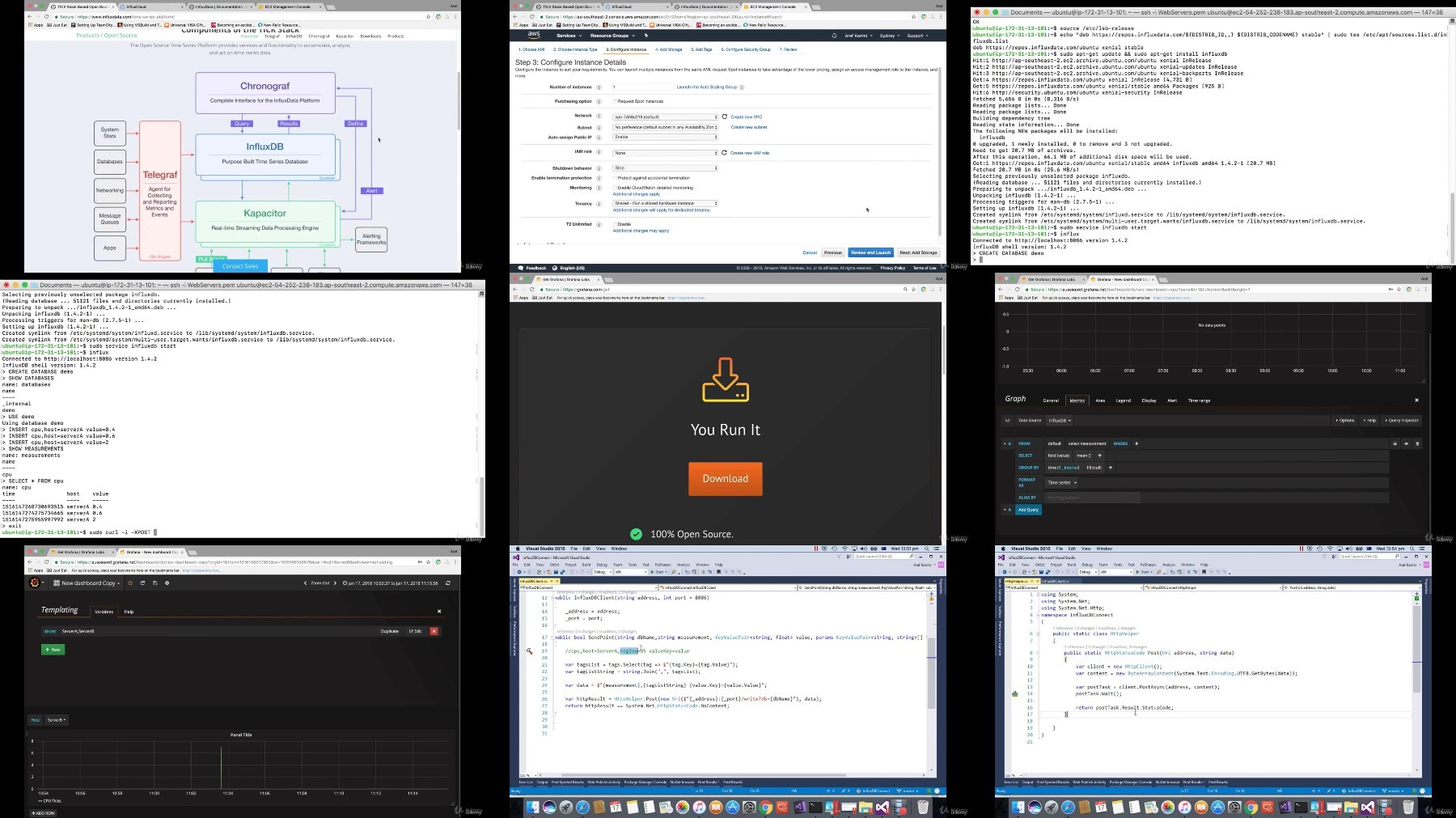Screen dimensions: 1456x818
Task: Click the info icon next to Number of instances
Action: pos(599,87)
